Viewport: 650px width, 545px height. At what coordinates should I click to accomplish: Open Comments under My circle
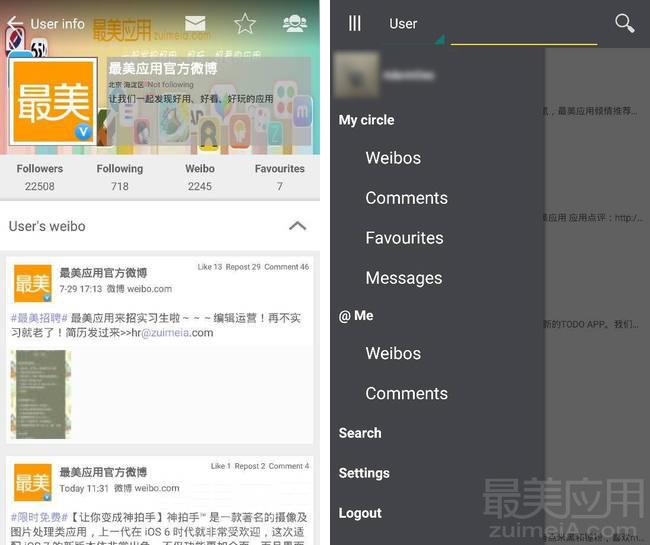tap(406, 198)
